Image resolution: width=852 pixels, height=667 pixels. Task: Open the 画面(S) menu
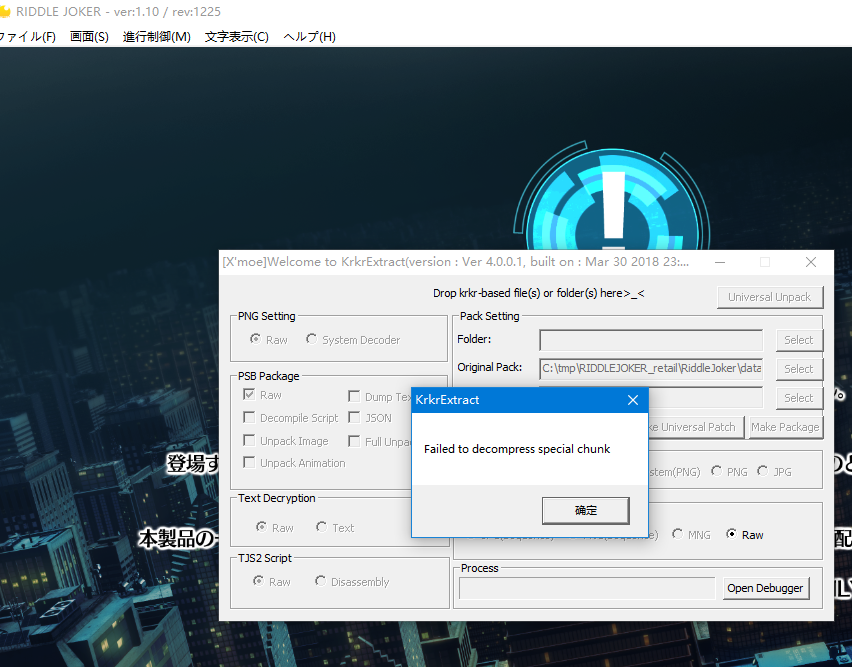pyautogui.click(x=90, y=36)
